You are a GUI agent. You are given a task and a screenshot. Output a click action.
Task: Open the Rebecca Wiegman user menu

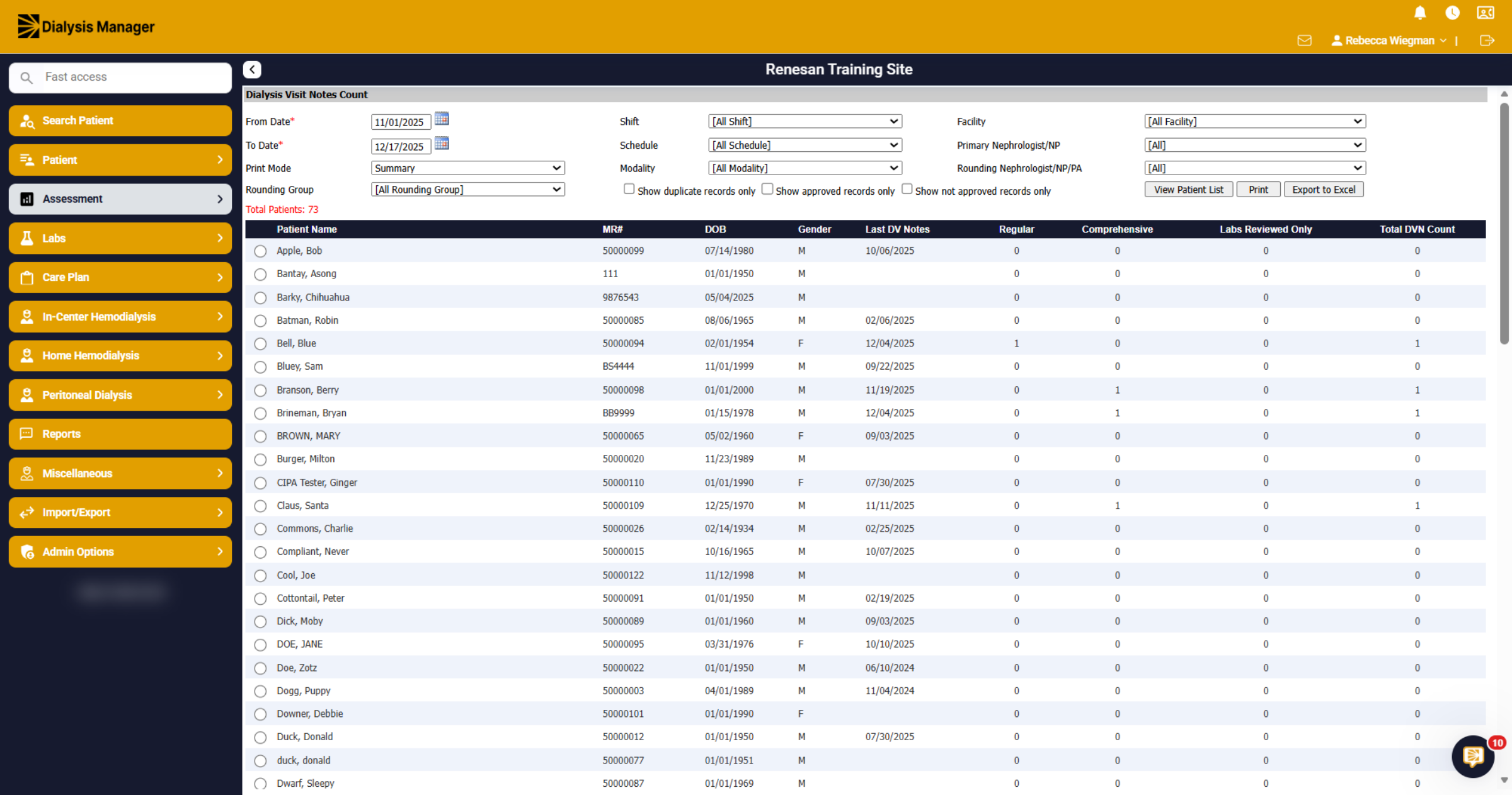[1389, 40]
